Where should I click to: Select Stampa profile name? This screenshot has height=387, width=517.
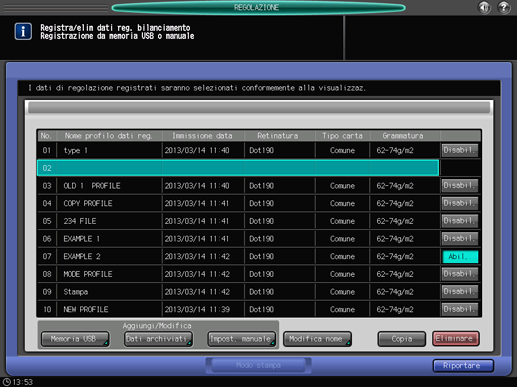pyautogui.click(x=76, y=292)
